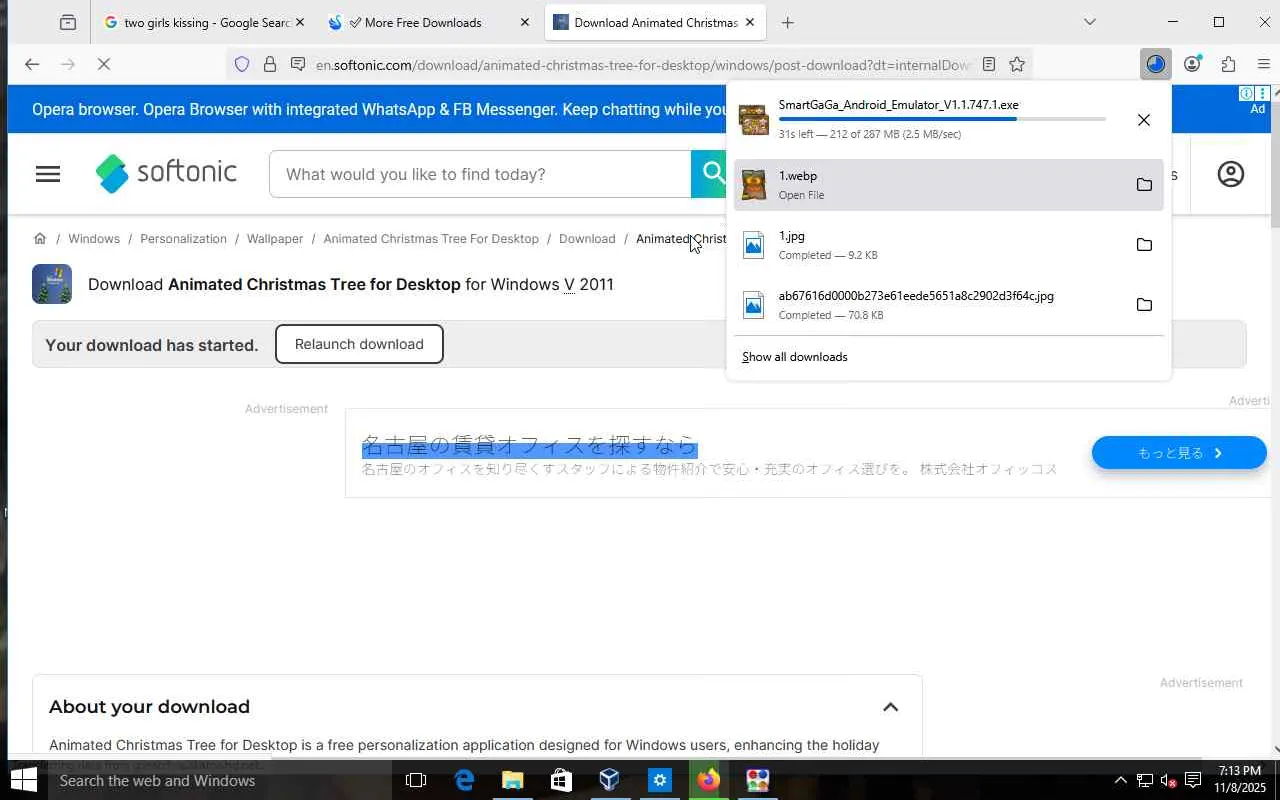Screen dimensions: 1280x800
Task: Click the Softonic logo
Action: [166, 173]
